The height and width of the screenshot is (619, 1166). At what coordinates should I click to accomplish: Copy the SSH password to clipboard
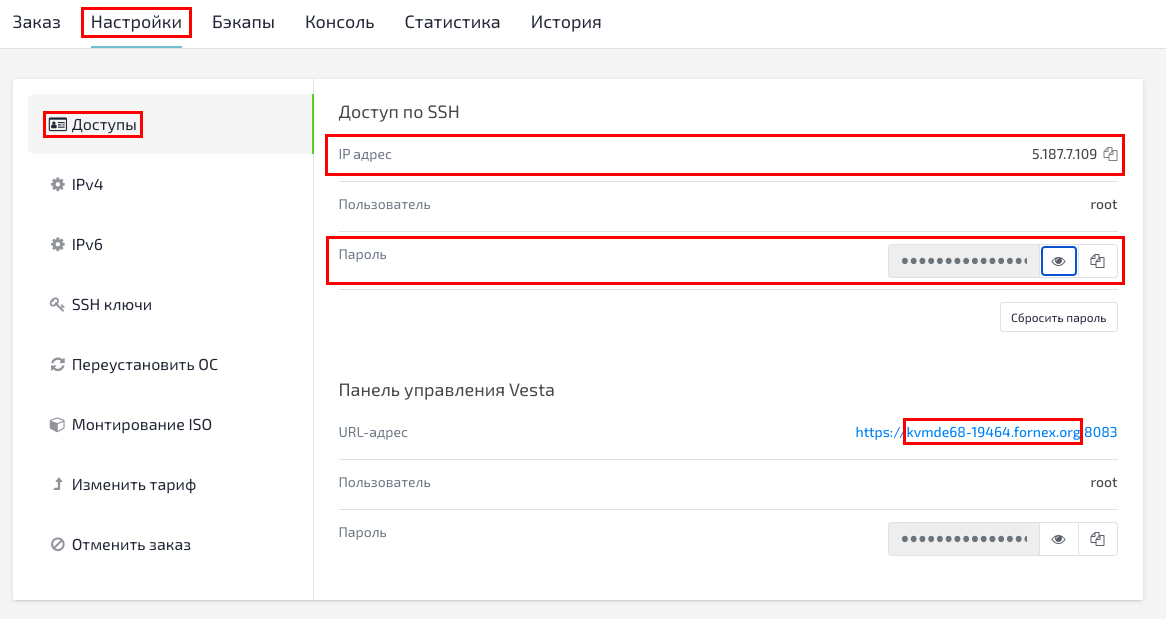click(x=1098, y=261)
